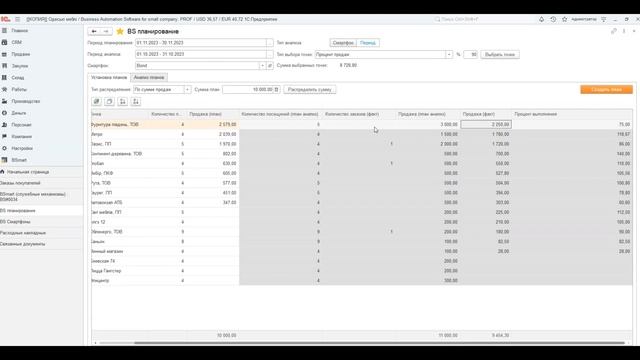Open the Склад section in sidebar
This screenshot has height=360, width=640.
point(18,78)
